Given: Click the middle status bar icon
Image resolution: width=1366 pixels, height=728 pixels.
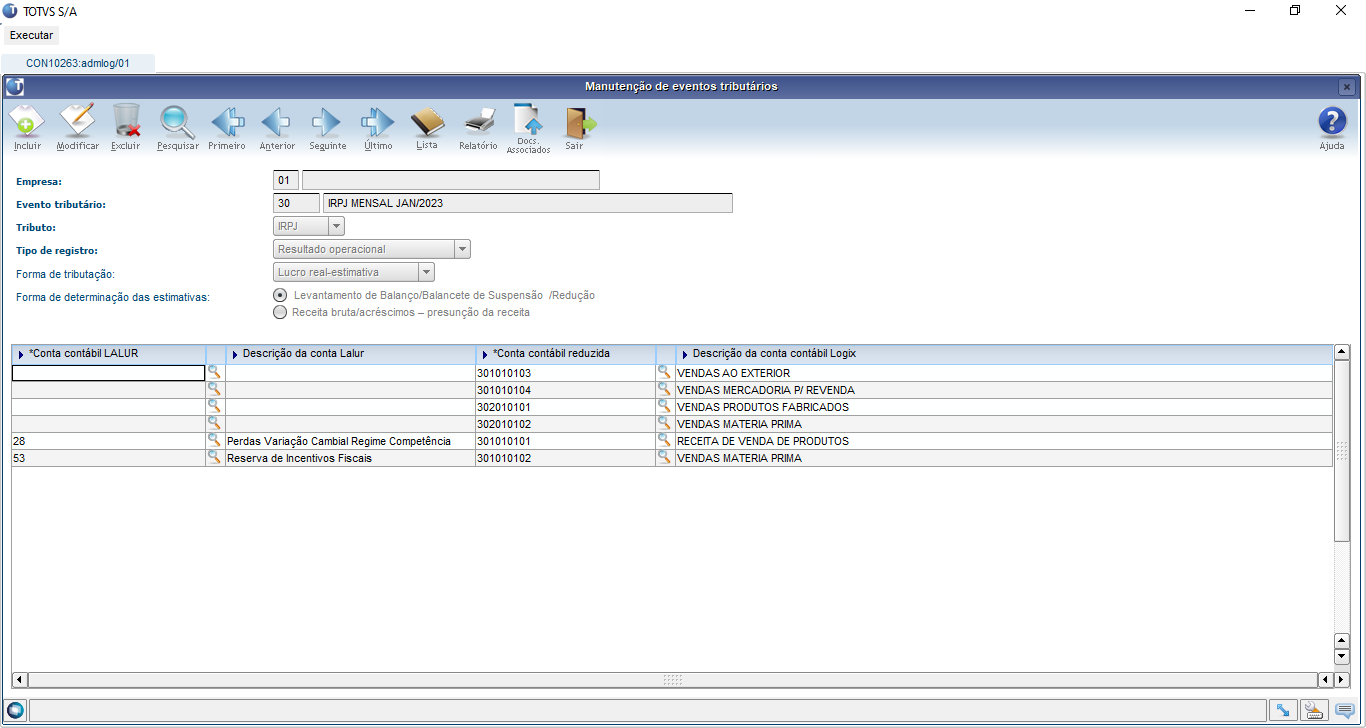Looking at the screenshot, I should pos(1313,710).
